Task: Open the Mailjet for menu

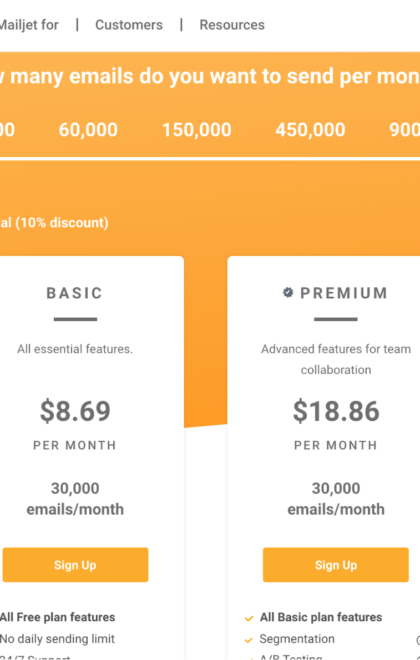Action: point(29,25)
